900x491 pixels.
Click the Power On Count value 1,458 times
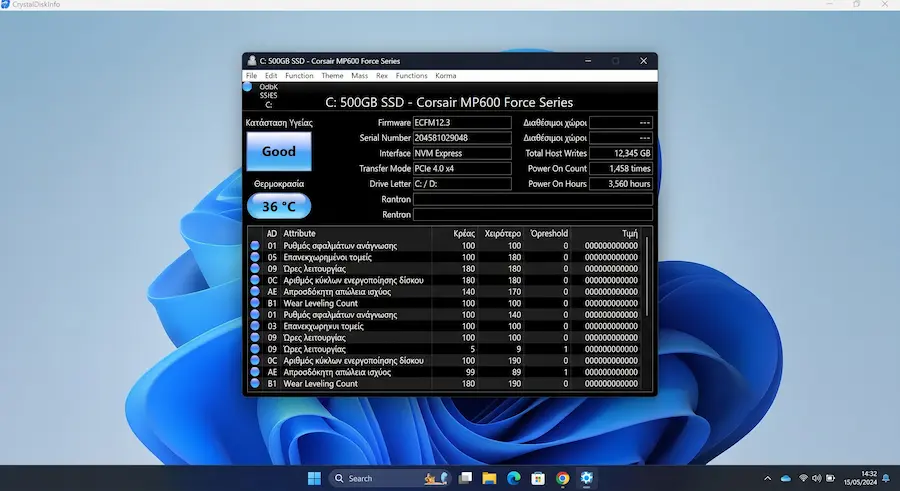(621, 168)
